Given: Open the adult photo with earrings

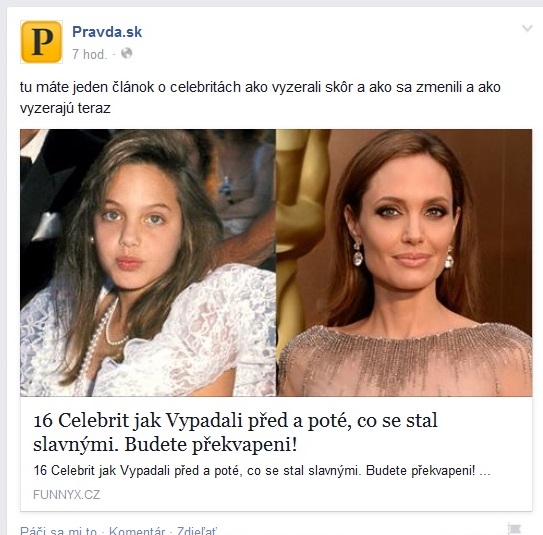Looking at the screenshot, I should tap(404, 262).
